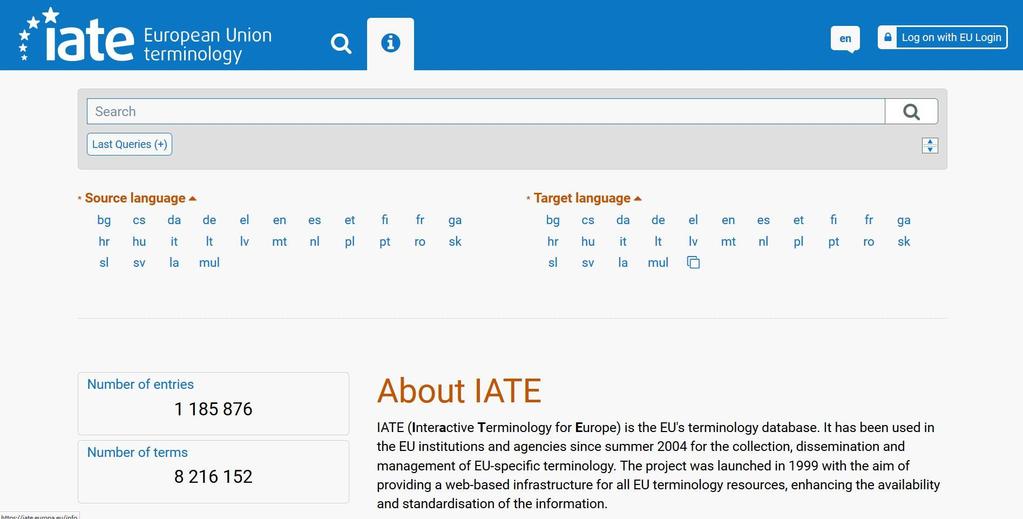1023x519 pixels.
Task: Pick target language lt
Action: [x=658, y=242]
